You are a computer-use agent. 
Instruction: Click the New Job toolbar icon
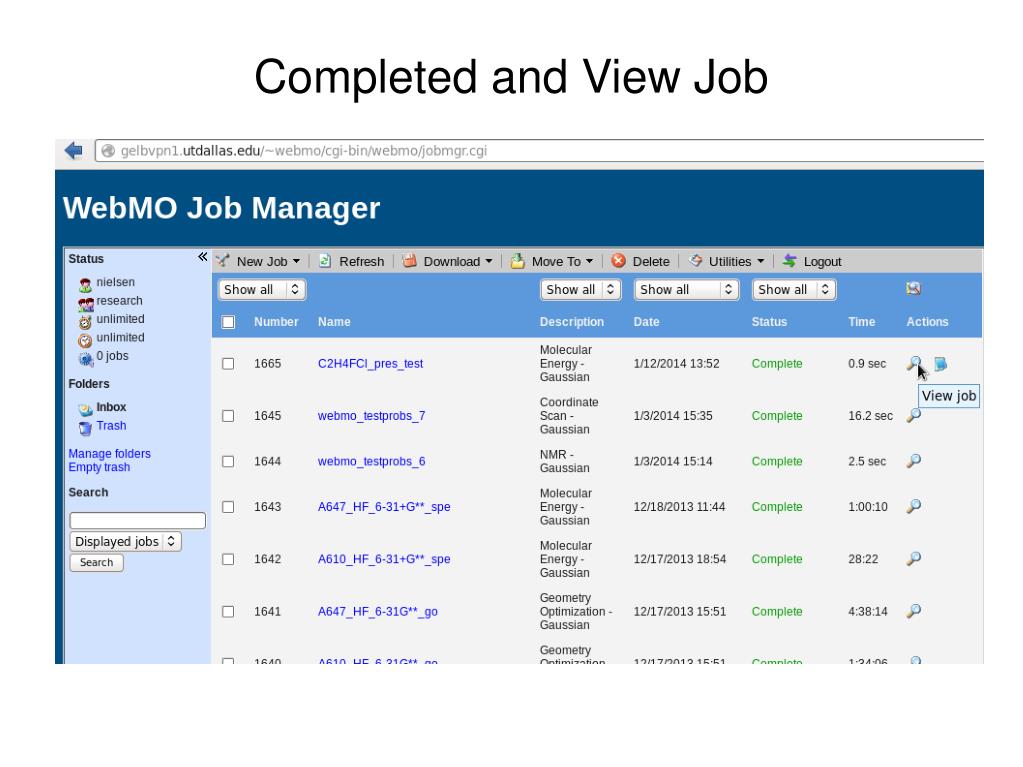(224, 261)
